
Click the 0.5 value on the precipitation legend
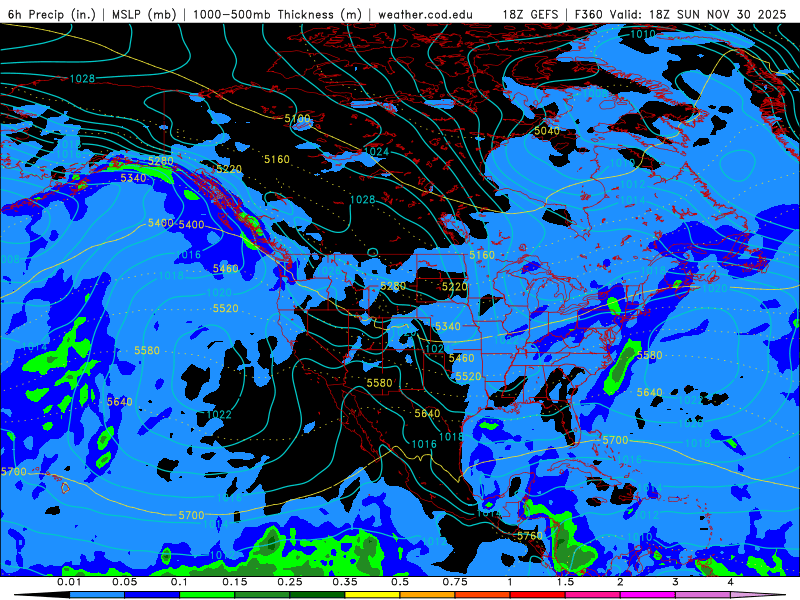coord(400,582)
